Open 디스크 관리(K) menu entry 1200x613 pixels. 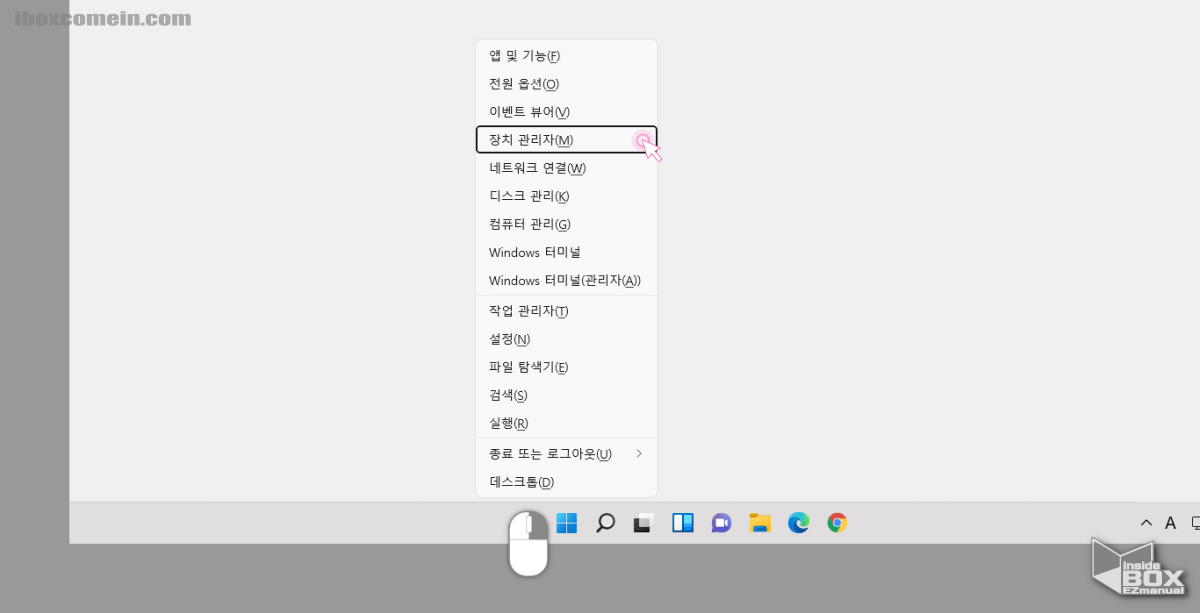click(566, 196)
